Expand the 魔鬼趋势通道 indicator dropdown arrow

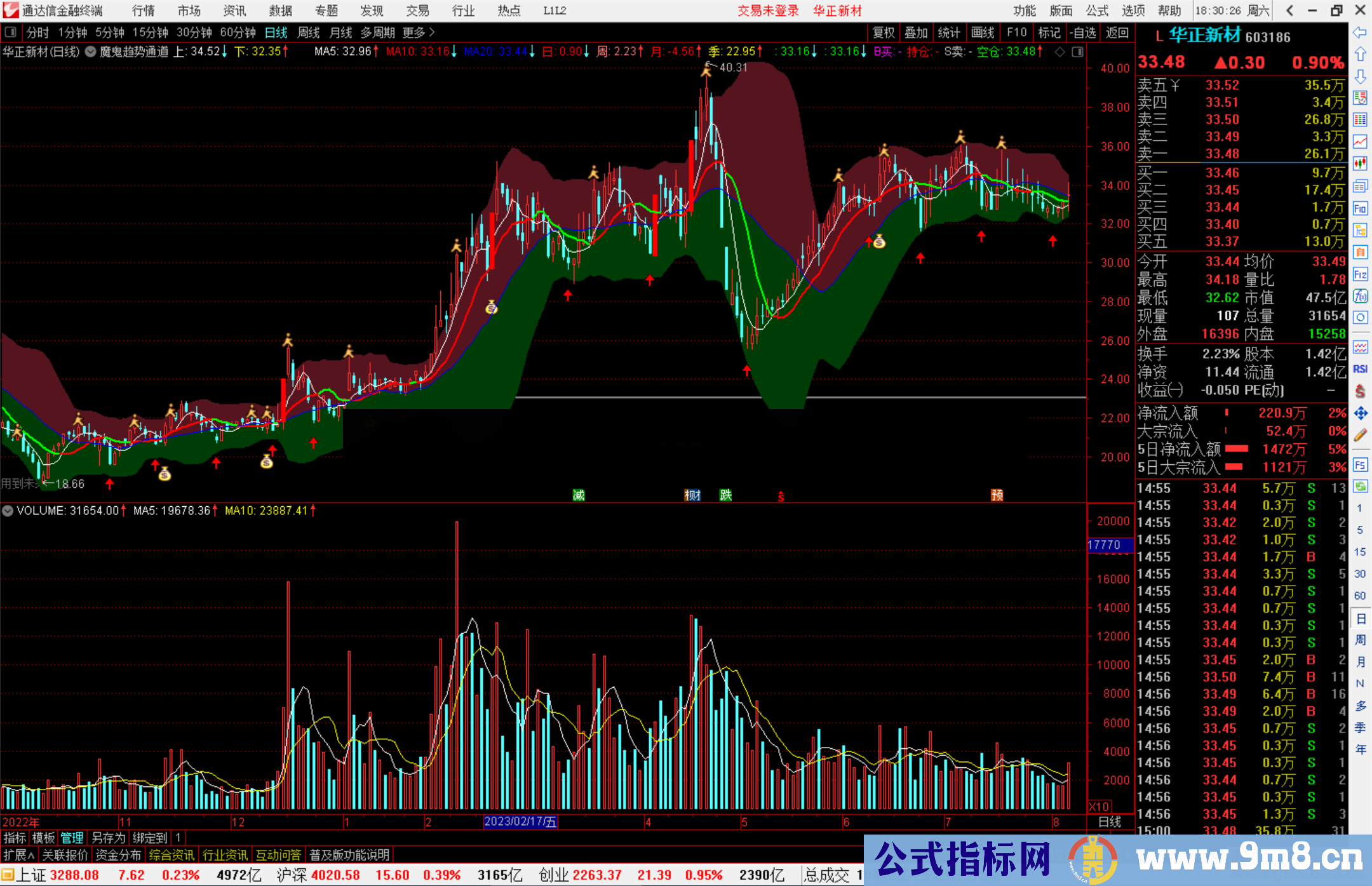click(x=91, y=52)
